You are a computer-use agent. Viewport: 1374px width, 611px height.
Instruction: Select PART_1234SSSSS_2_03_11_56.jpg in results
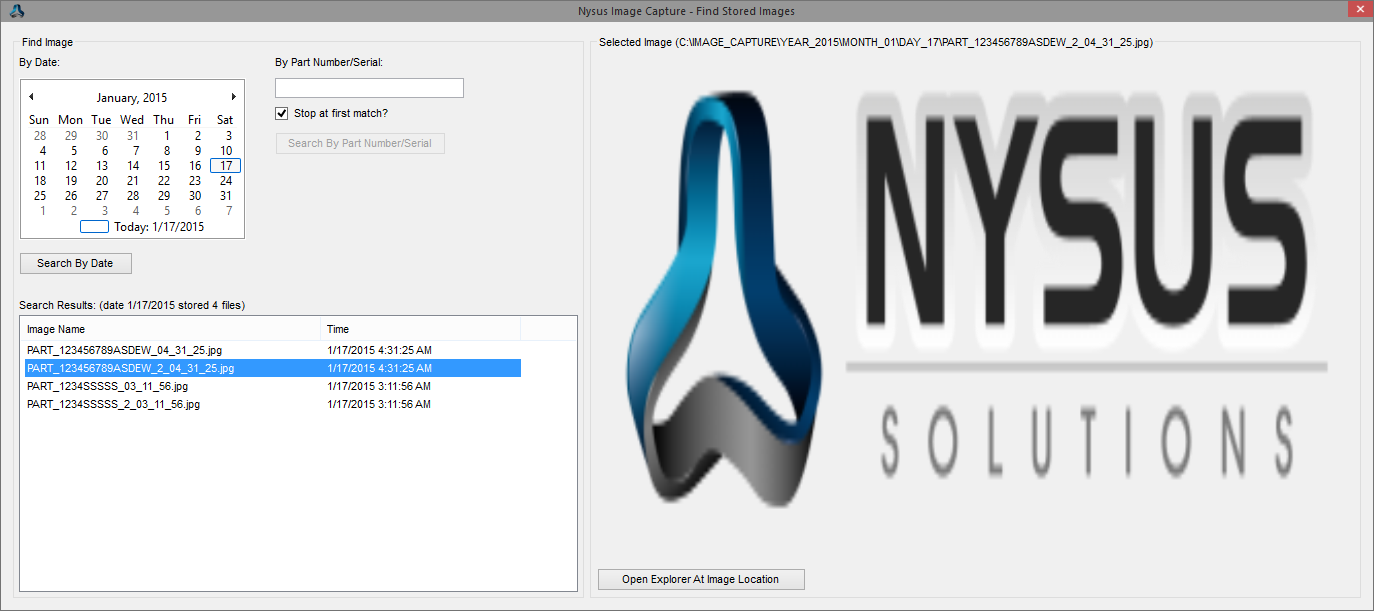pos(113,404)
